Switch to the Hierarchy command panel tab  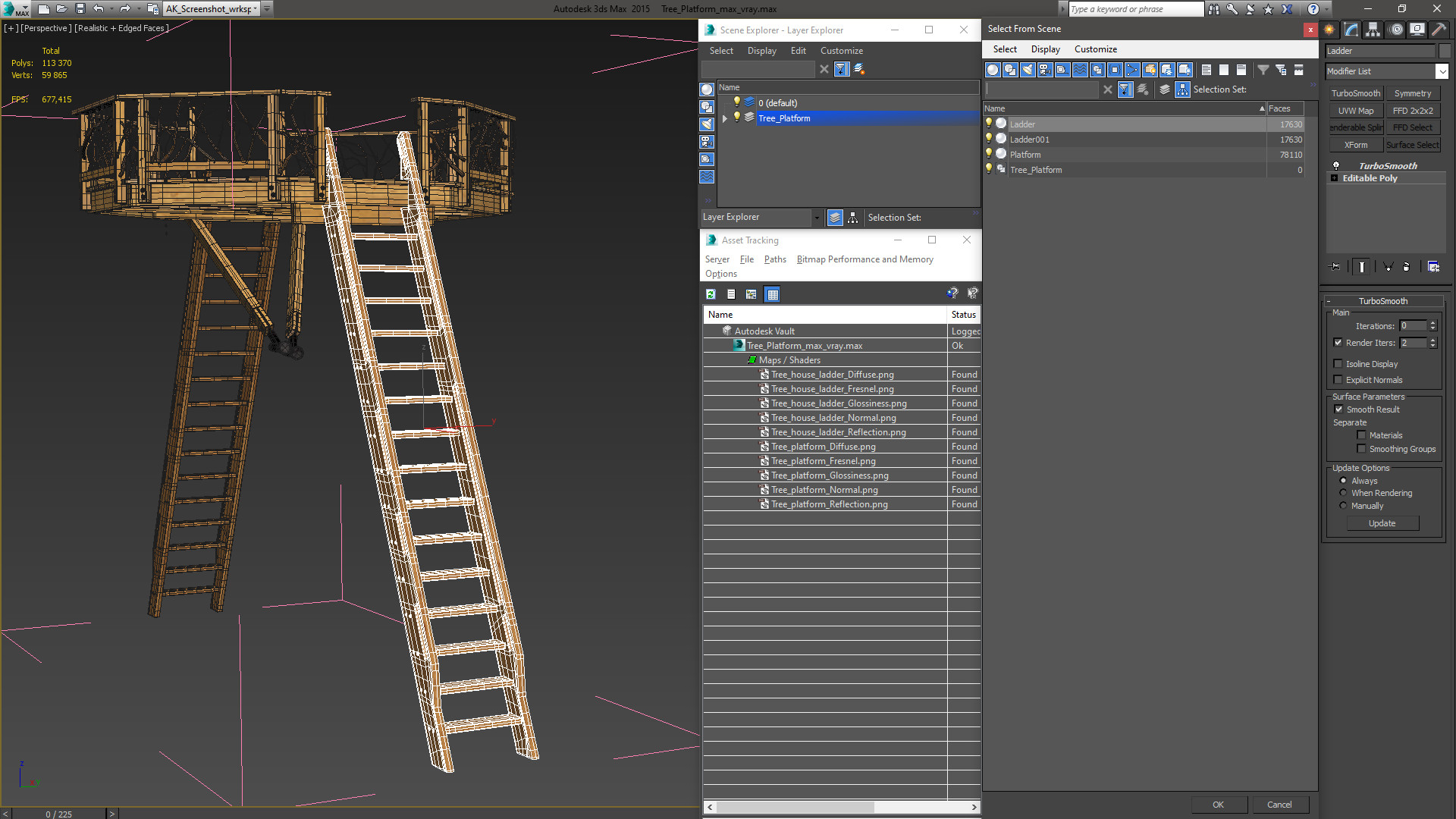click(1373, 30)
